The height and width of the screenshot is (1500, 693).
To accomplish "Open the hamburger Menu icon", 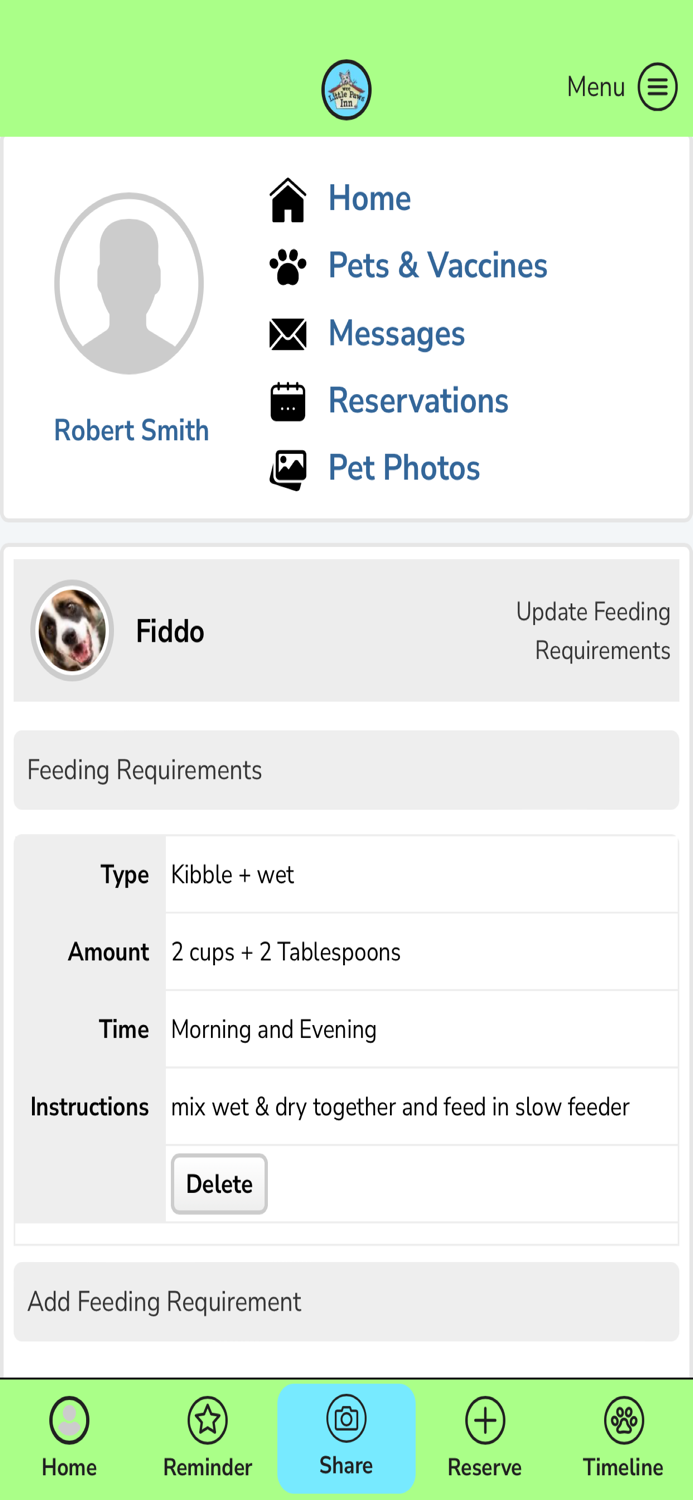I will [x=657, y=87].
